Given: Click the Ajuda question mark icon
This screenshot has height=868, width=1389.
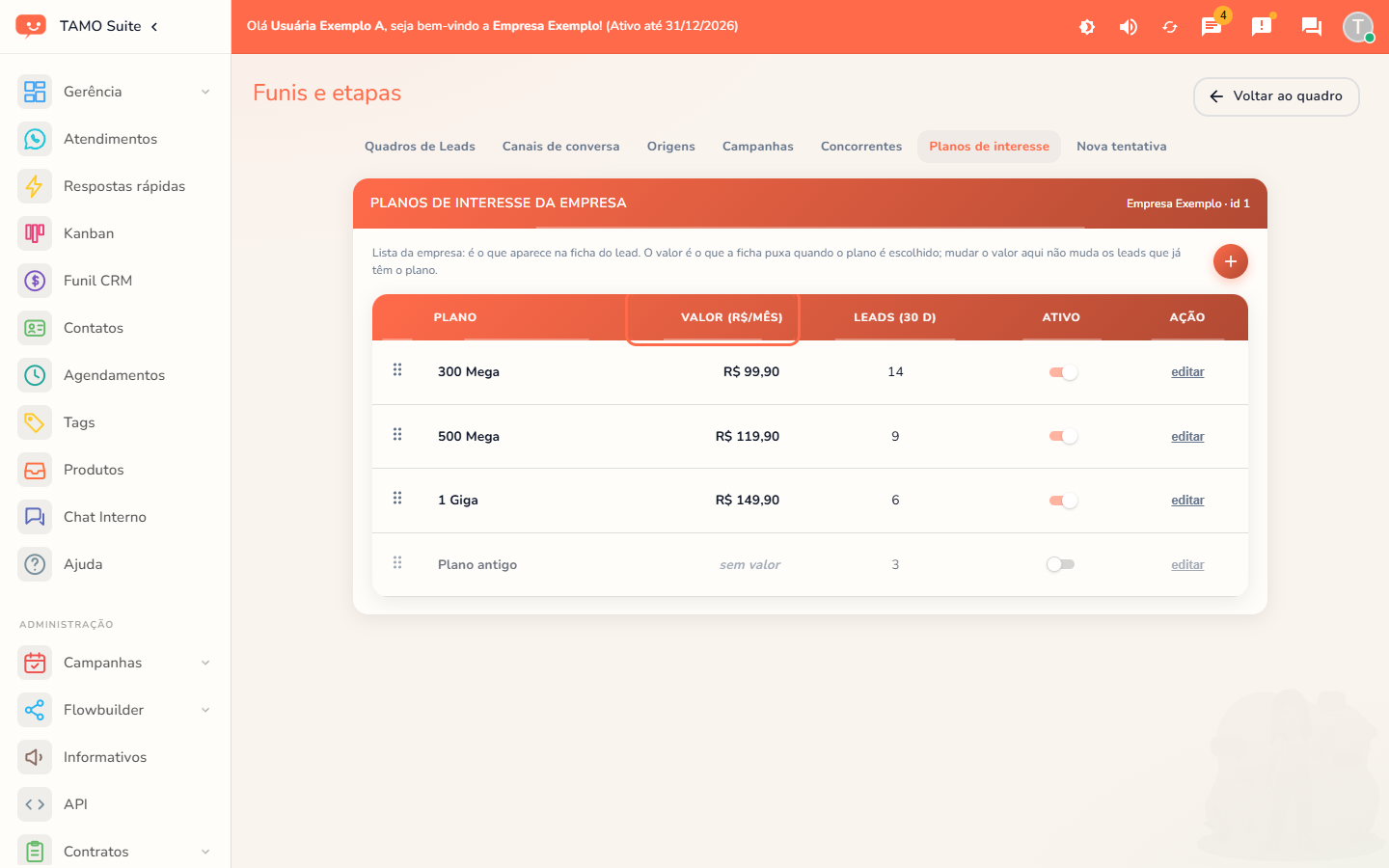Looking at the screenshot, I should [35, 564].
